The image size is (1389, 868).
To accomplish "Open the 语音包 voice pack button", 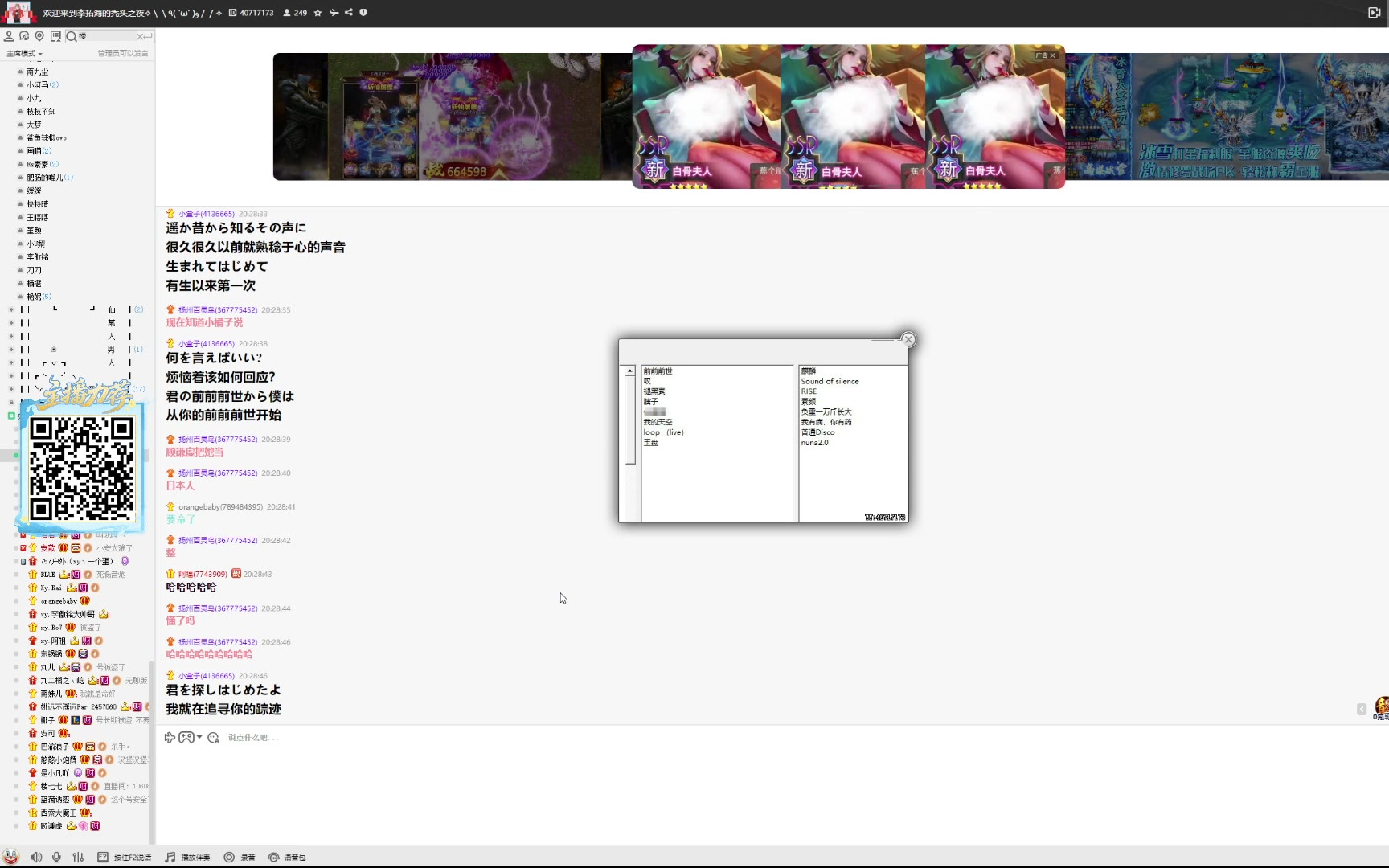I will [287, 858].
